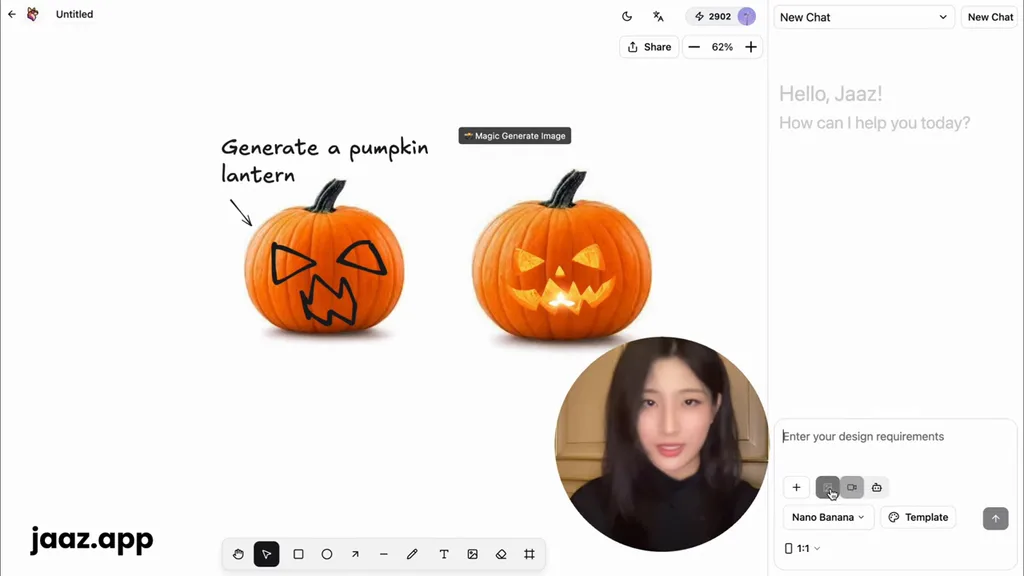Open the 1:1 aspect ratio dropdown
This screenshot has width=1024, height=576.
pyautogui.click(x=803, y=549)
